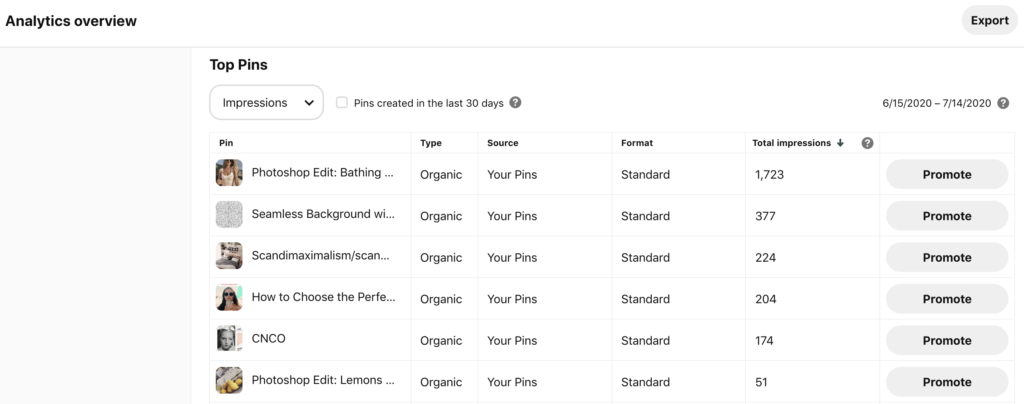Enable Pins created in last 30 days
Image resolution: width=1024 pixels, height=404 pixels.
coord(342,103)
